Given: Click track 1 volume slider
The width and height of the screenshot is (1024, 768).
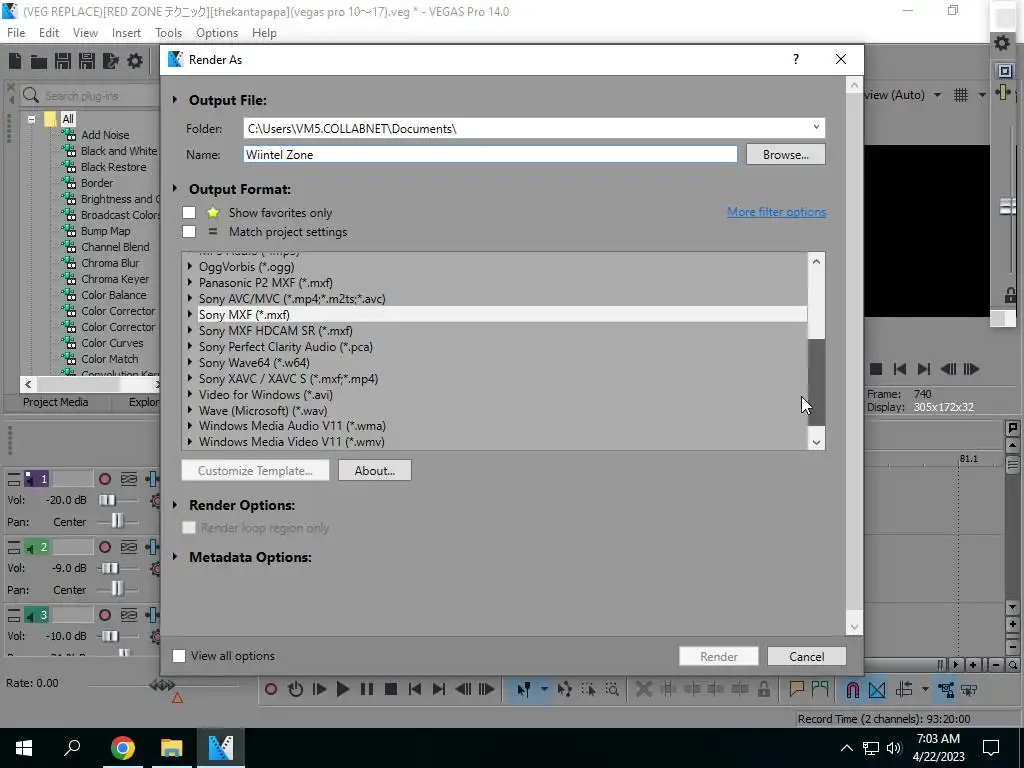Looking at the screenshot, I should point(108,500).
